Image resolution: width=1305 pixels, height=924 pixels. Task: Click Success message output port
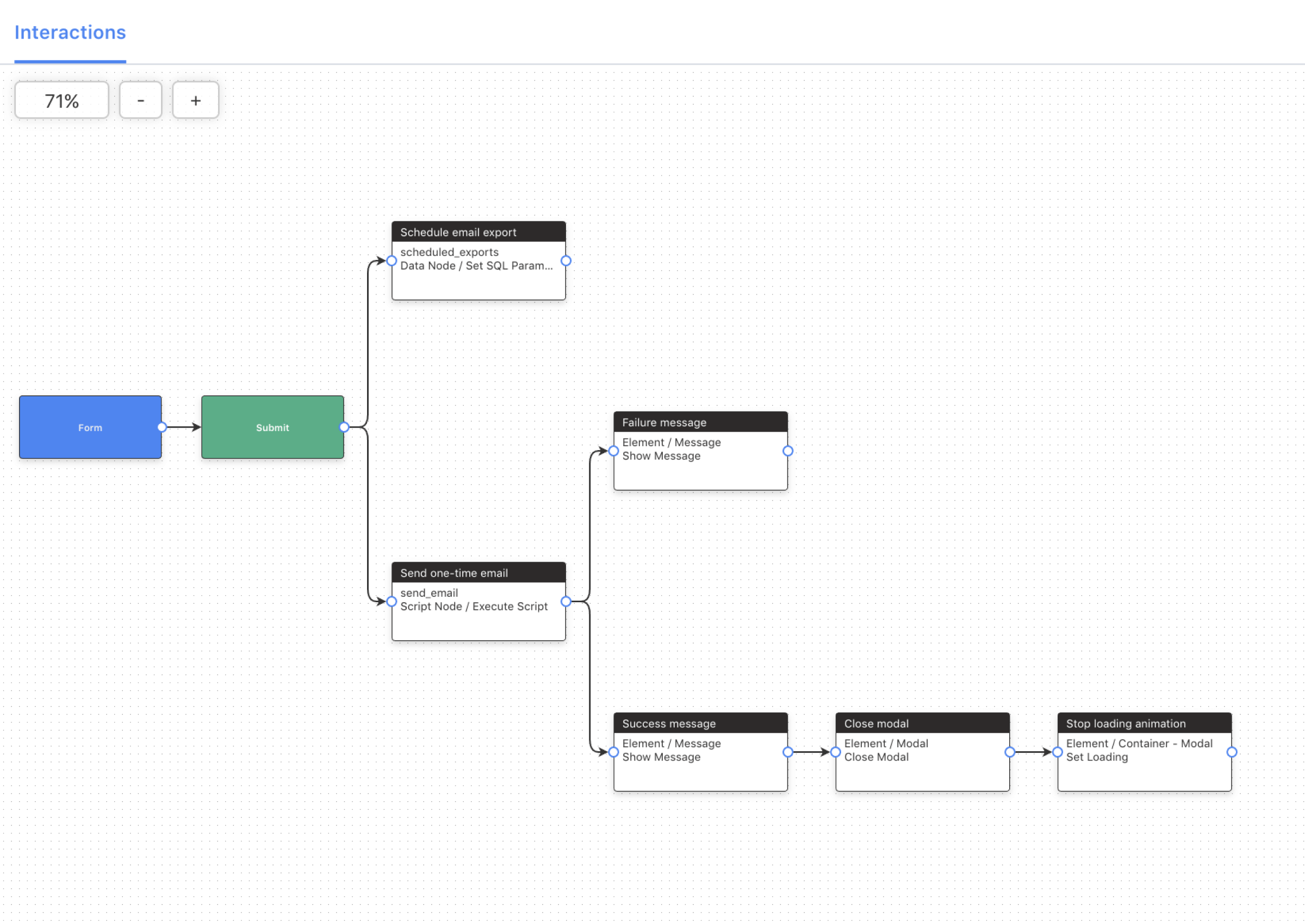pos(788,752)
